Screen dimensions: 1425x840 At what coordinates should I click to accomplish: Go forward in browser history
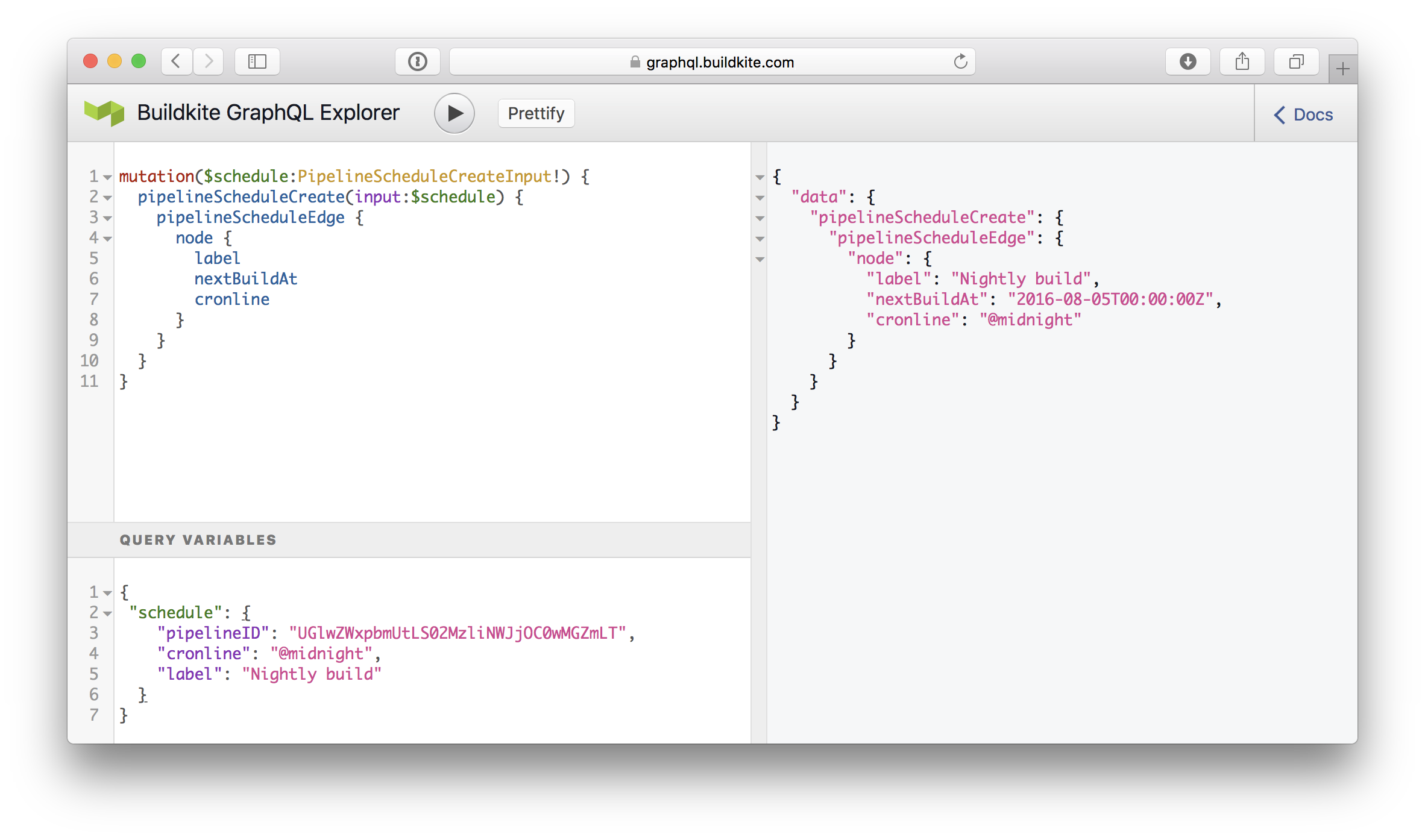coord(209,61)
